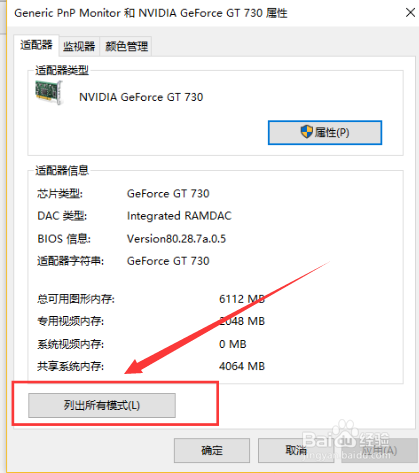This screenshot has height=473, width=419.
Task: Select the NVIDIA GeForce GT 730 adapter name
Action: 141,97
